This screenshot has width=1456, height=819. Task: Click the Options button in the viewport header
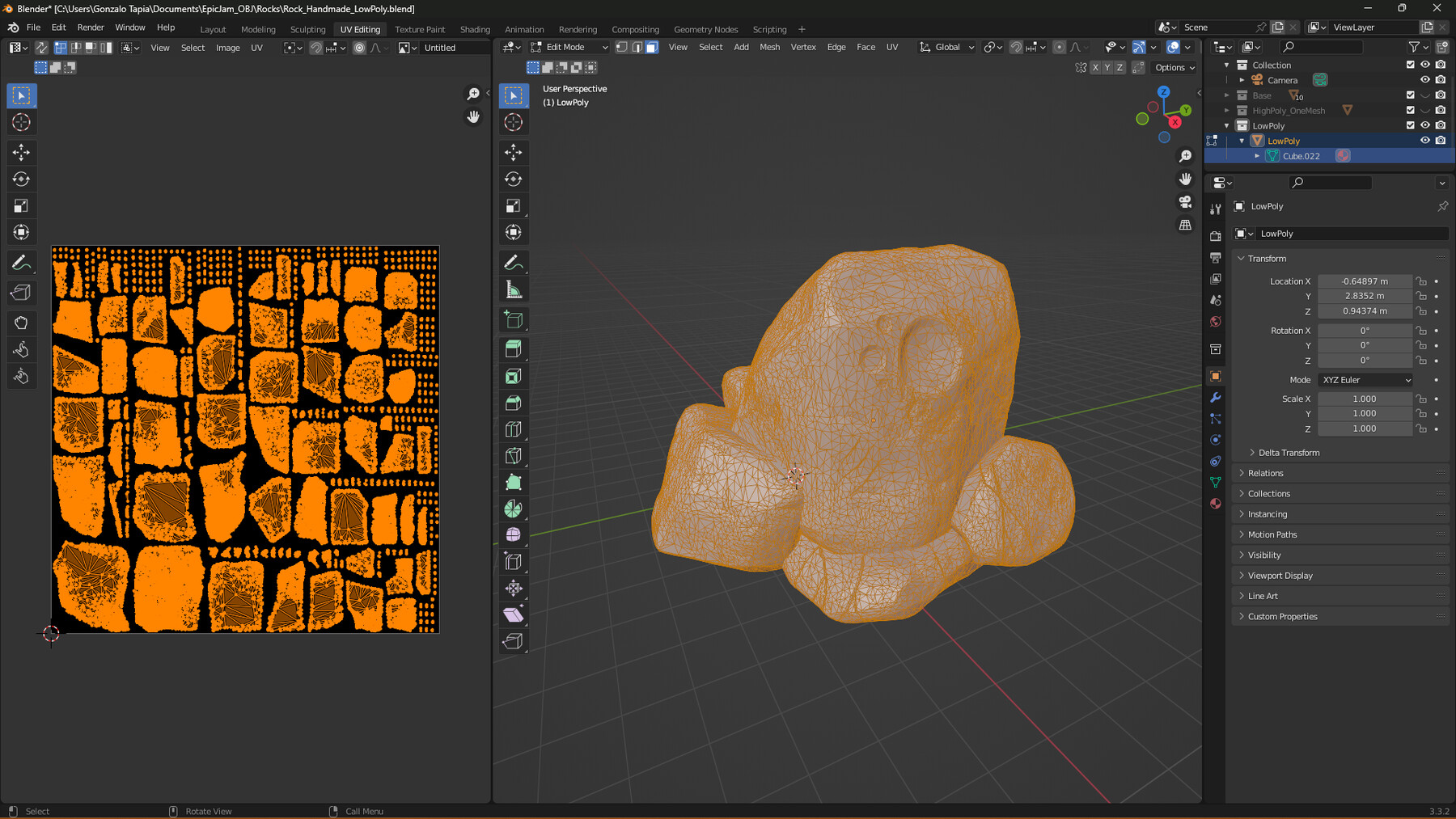point(1174,67)
